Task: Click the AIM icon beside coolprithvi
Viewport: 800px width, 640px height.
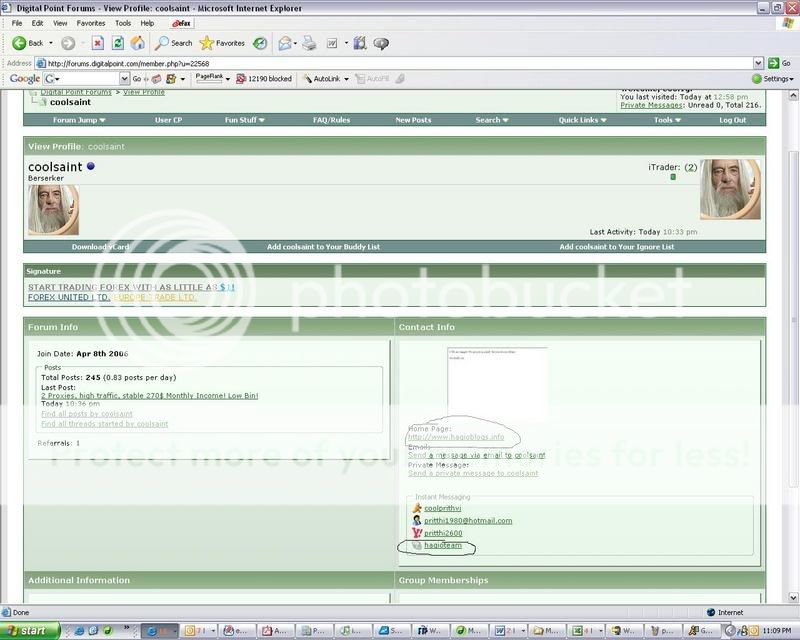Action: point(417,508)
